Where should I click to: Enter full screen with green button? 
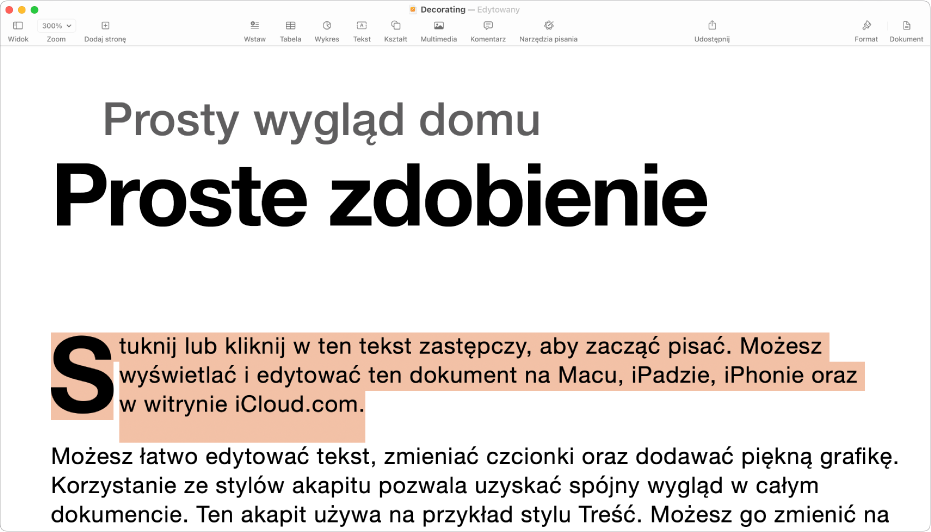click(x=34, y=10)
